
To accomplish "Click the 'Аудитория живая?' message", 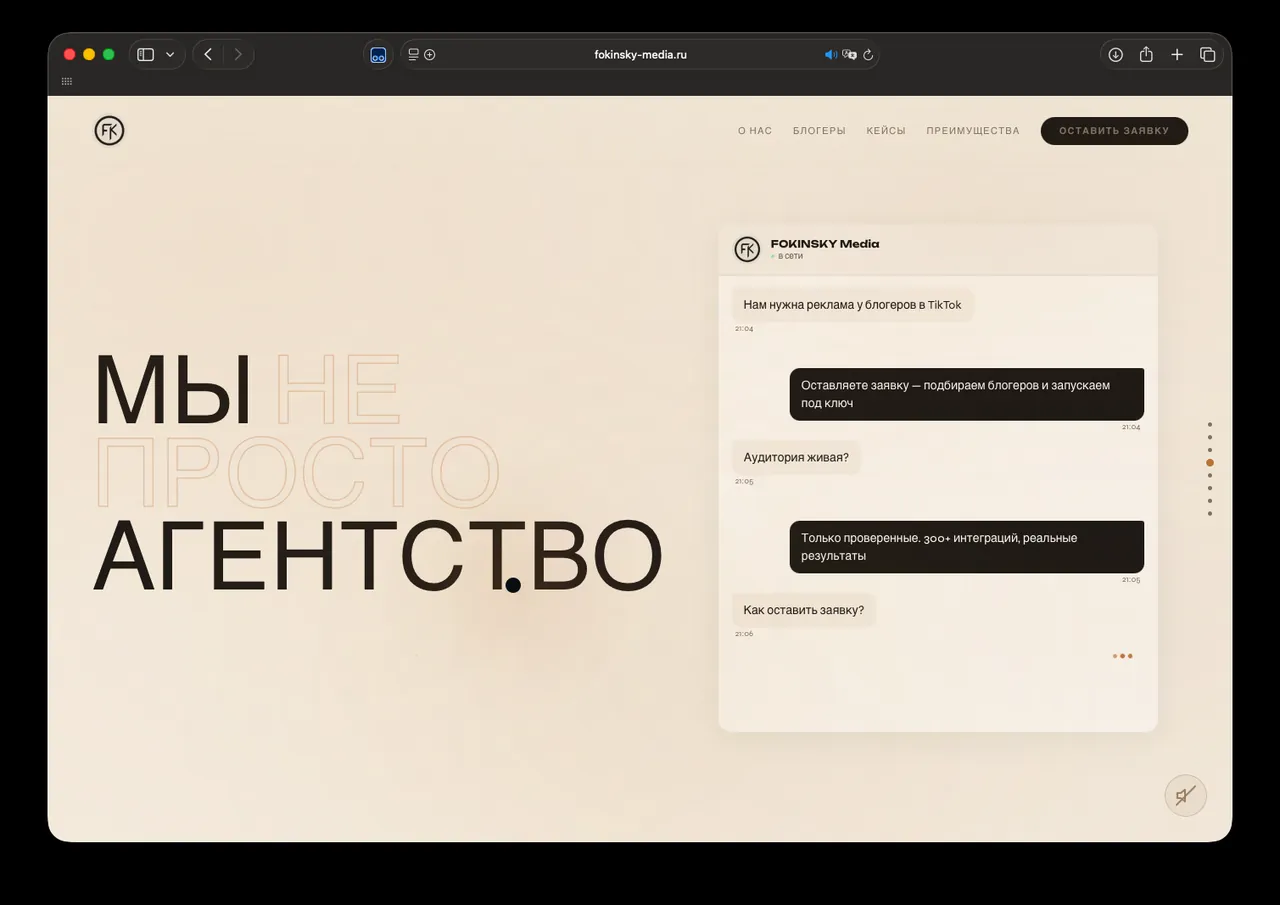I will [796, 458].
